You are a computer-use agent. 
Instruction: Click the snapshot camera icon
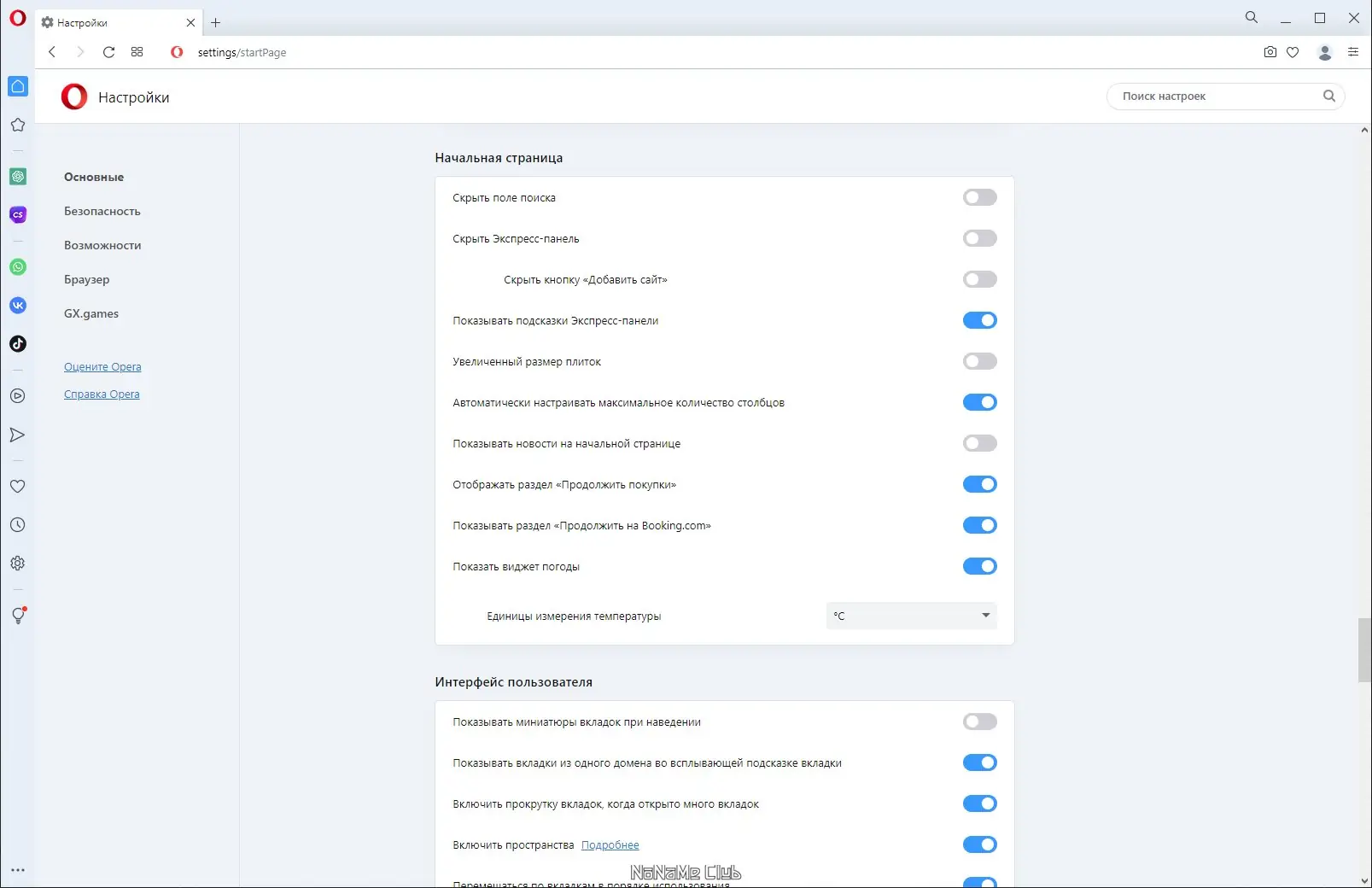click(1270, 52)
